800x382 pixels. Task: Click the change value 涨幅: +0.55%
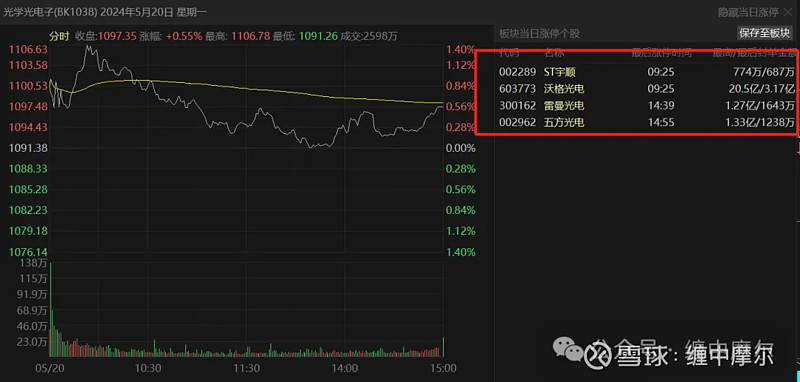[x=171, y=36]
